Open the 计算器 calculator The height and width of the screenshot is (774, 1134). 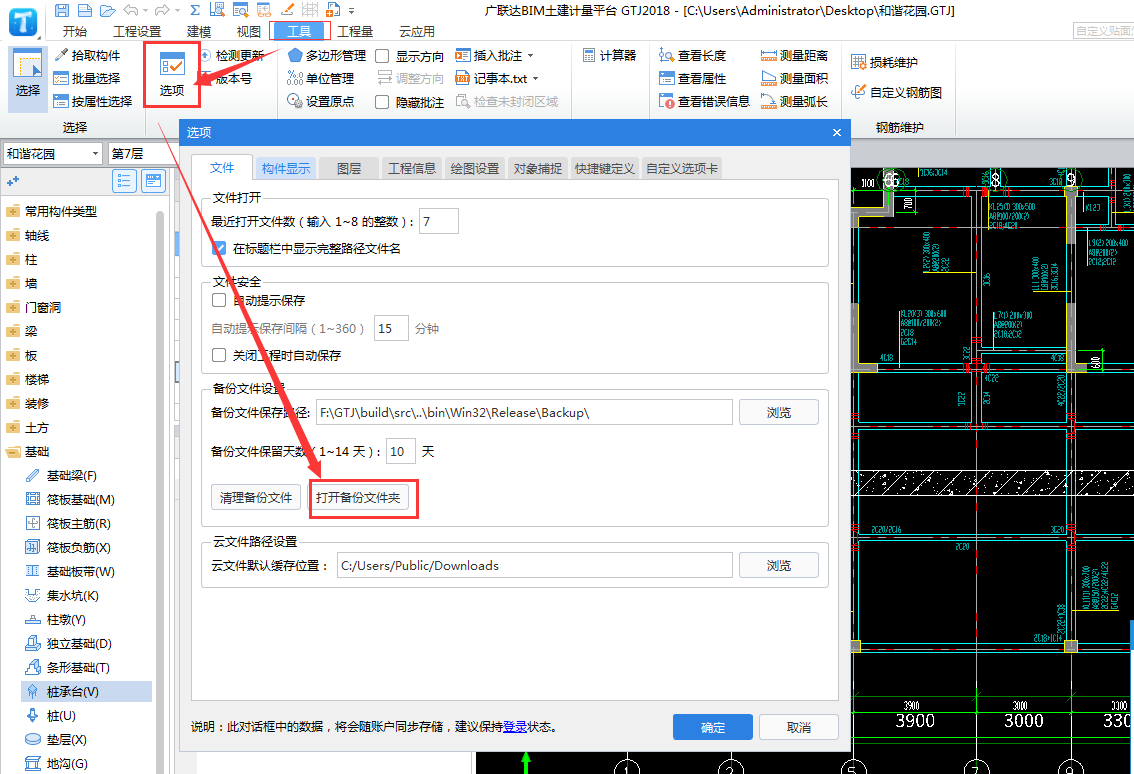[x=609, y=55]
